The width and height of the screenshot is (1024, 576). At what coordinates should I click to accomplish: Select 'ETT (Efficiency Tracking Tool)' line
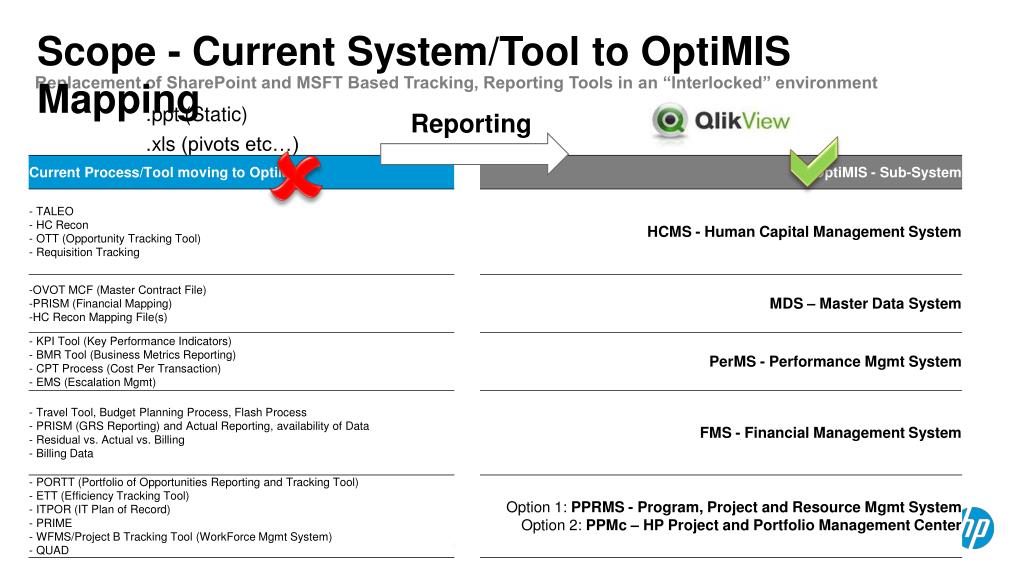(109, 496)
